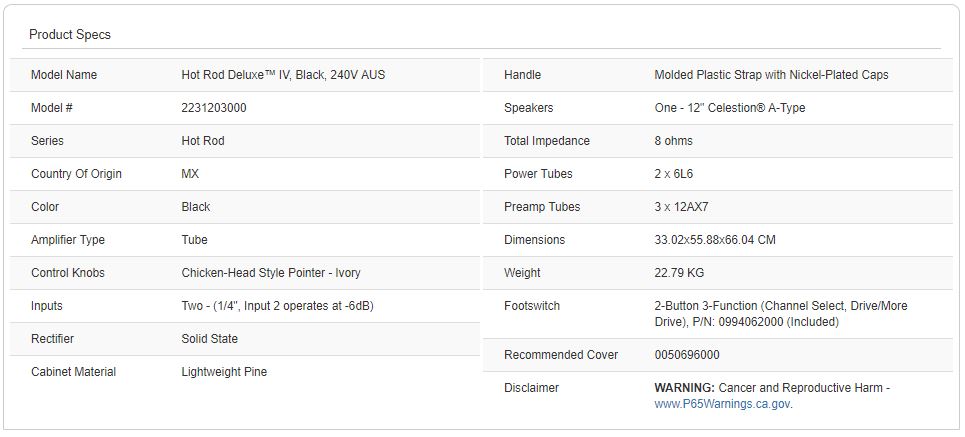This screenshot has height=437, width=965.
Task: Select the 3 x 12AX7 preamp tubes value
Action: [682, 207]
